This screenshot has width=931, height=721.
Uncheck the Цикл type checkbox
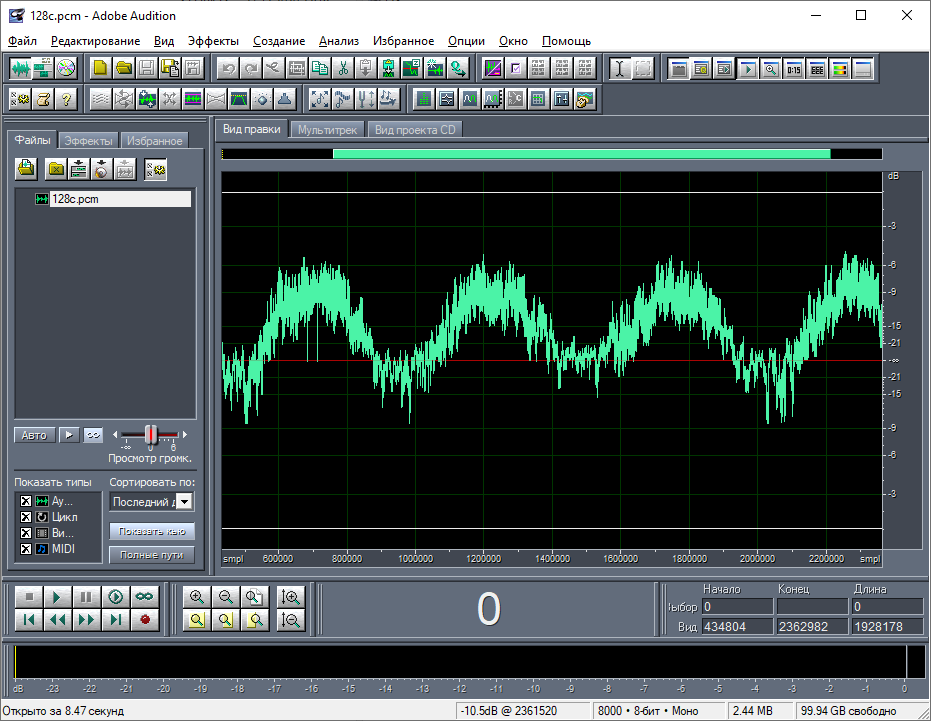tap(26, 517)
